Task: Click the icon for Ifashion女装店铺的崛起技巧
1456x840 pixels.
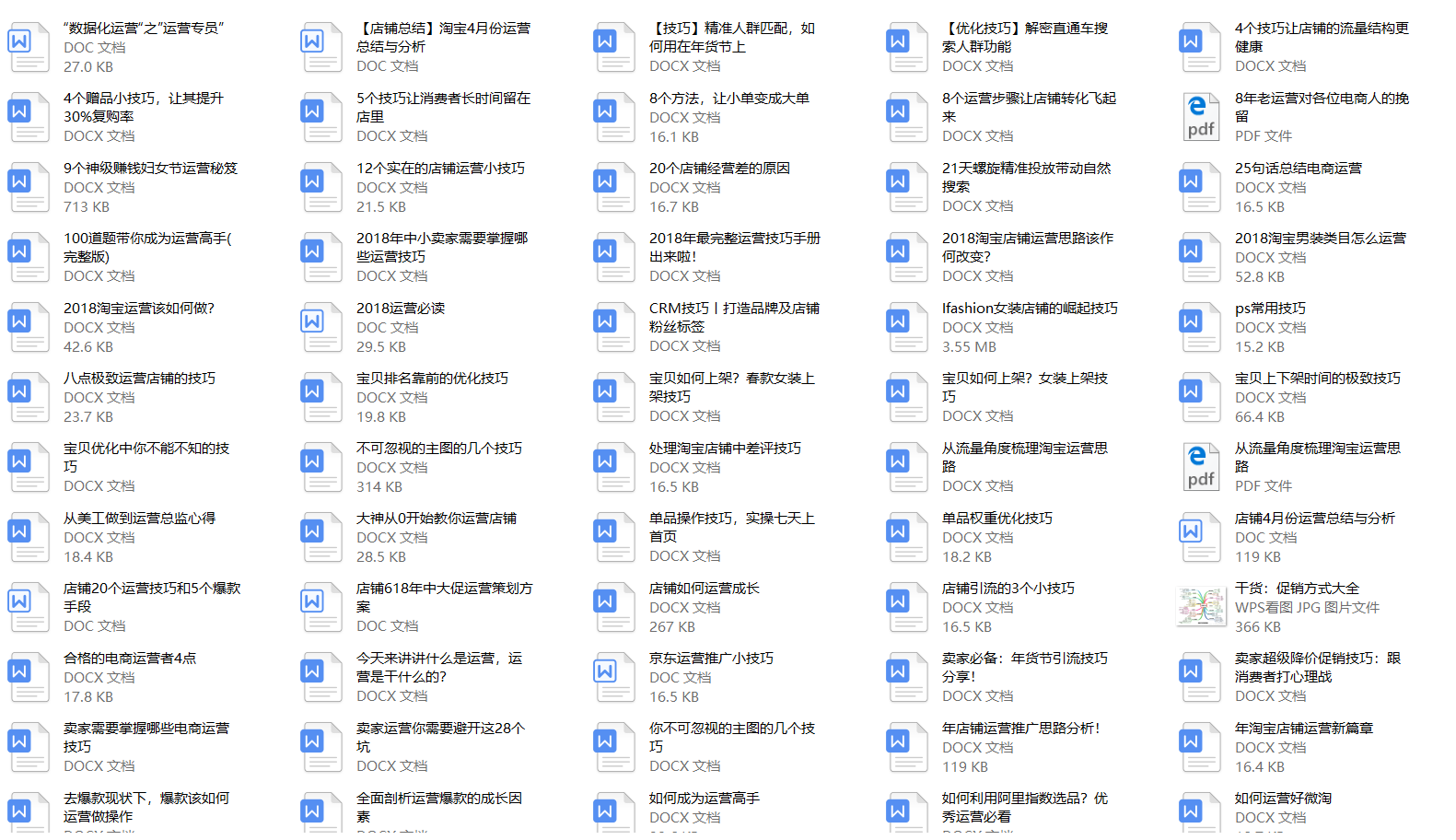Action: point(907,327)
